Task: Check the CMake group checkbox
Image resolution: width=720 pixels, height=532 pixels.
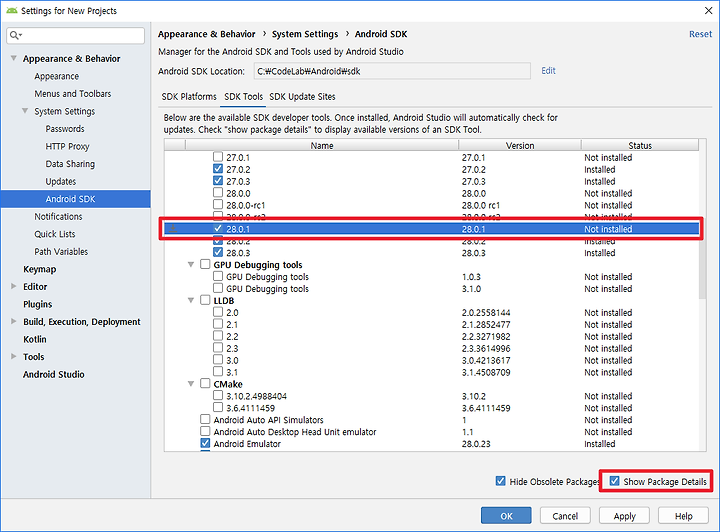Action: [205, 384]
